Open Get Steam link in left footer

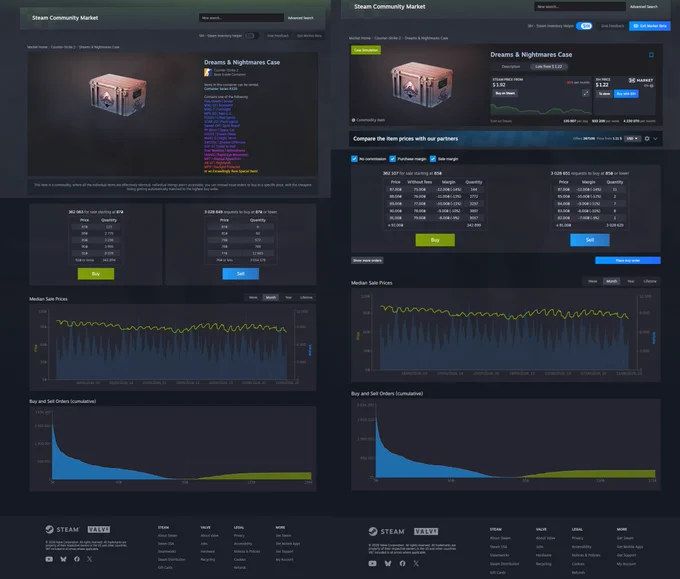(283, 536)
